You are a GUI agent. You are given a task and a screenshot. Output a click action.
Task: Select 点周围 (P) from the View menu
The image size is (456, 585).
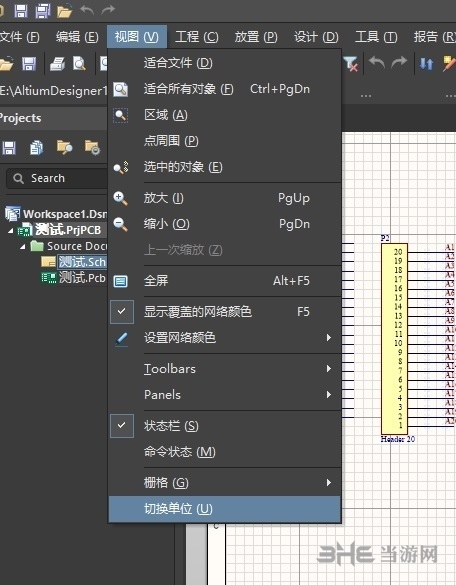pyautogui.click(x=225, y=141)
